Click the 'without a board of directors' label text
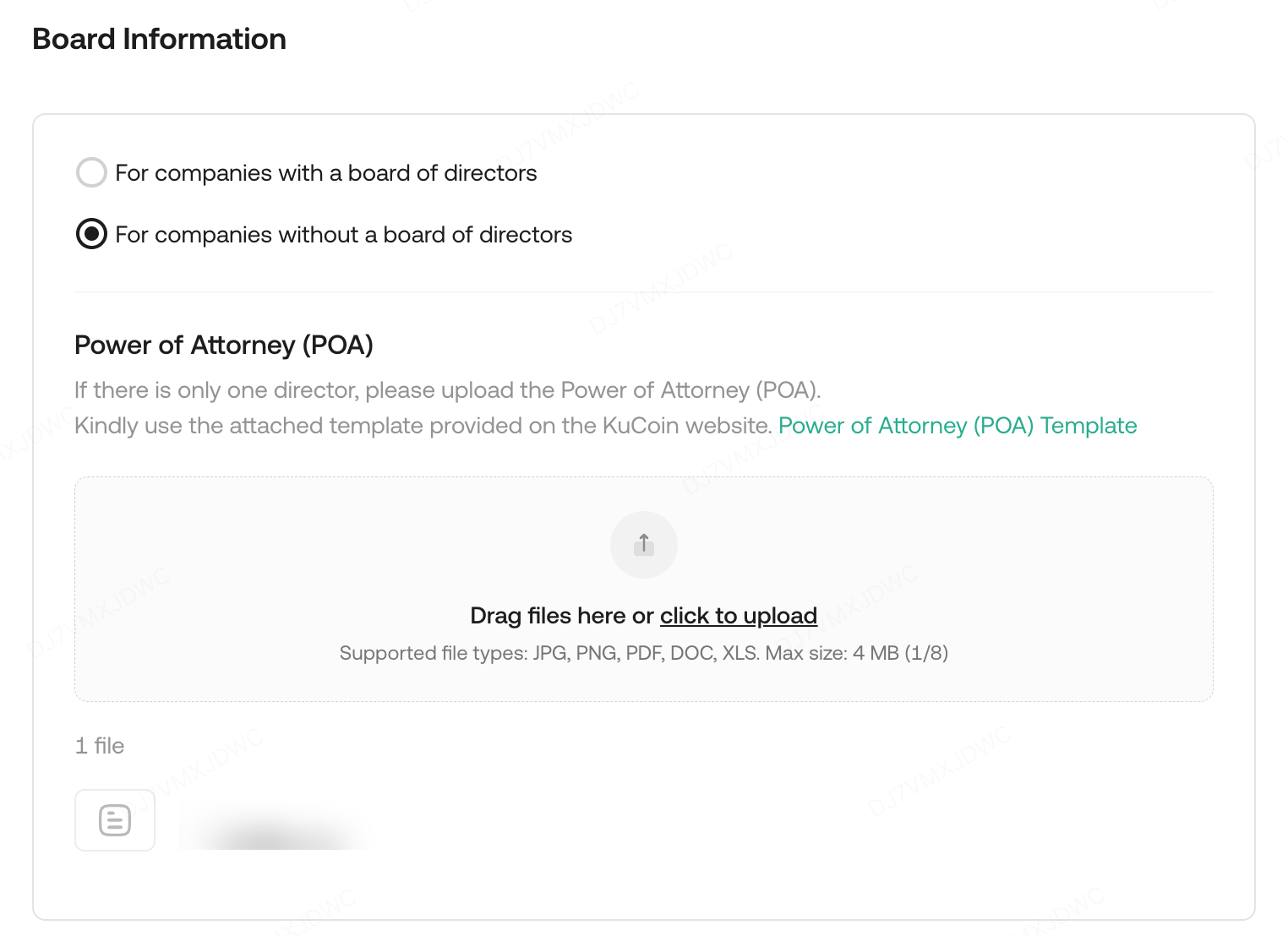 [343, 235]
